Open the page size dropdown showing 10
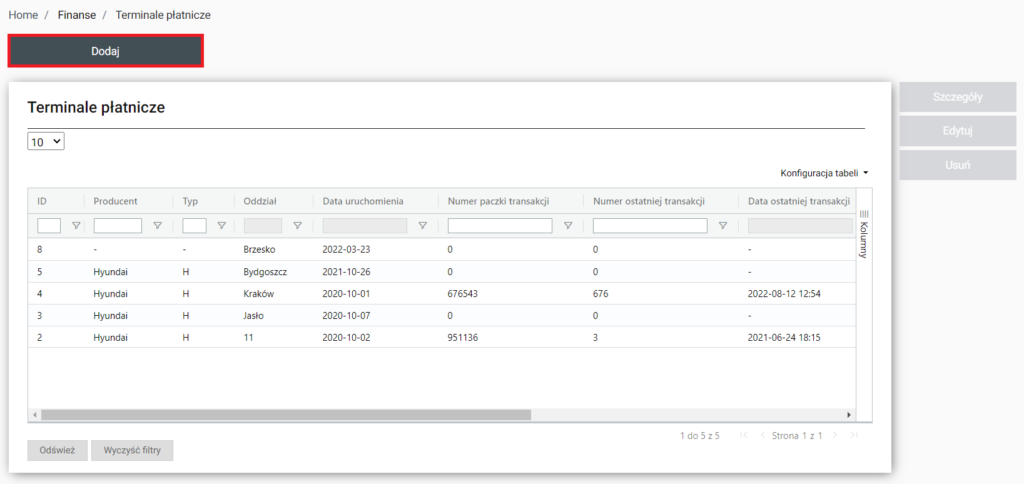 [46, 142]
